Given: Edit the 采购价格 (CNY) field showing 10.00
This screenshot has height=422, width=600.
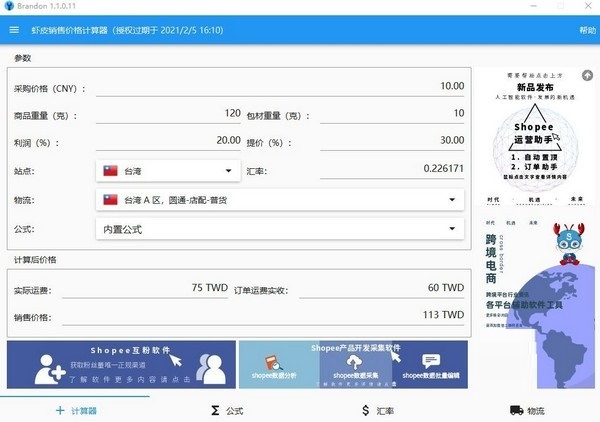Looking at the screenshot, I should (x=280, y=86).
